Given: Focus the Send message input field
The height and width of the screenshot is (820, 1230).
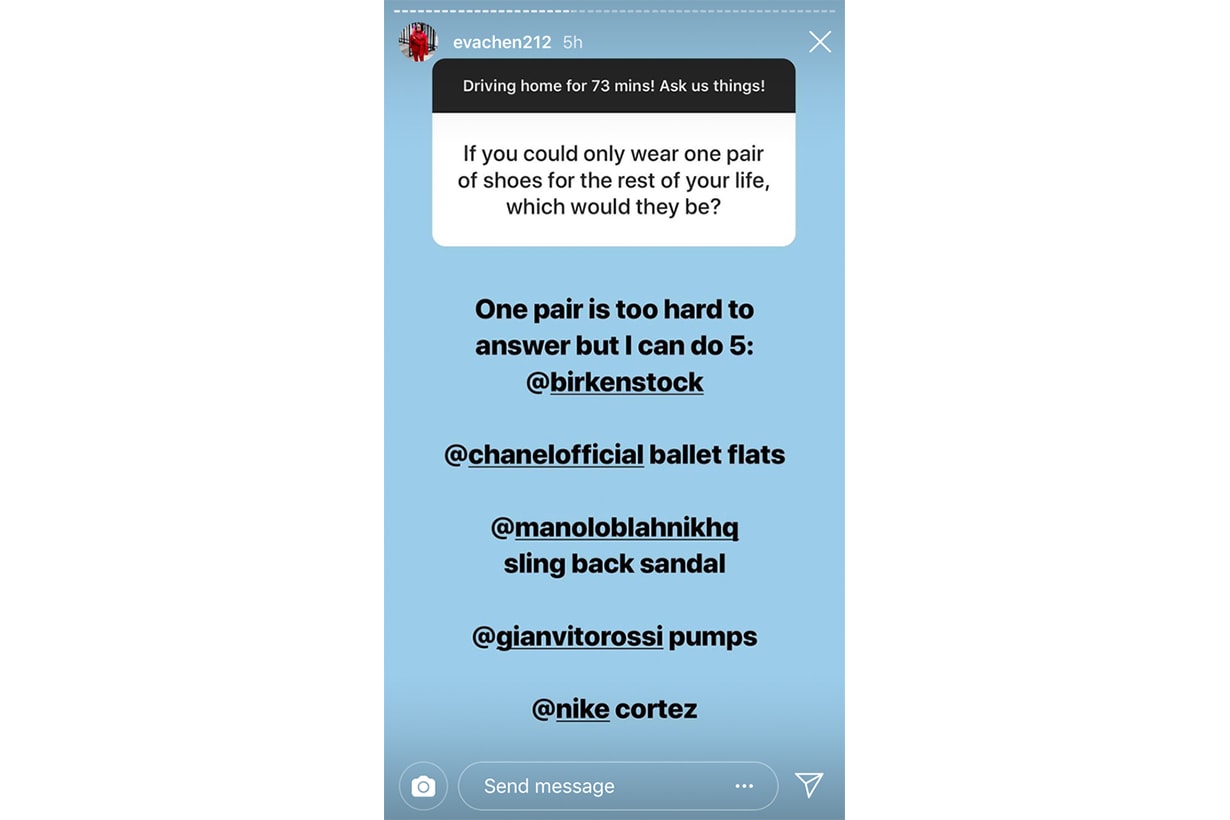Looking at the screenshot, I should (600, 786).
